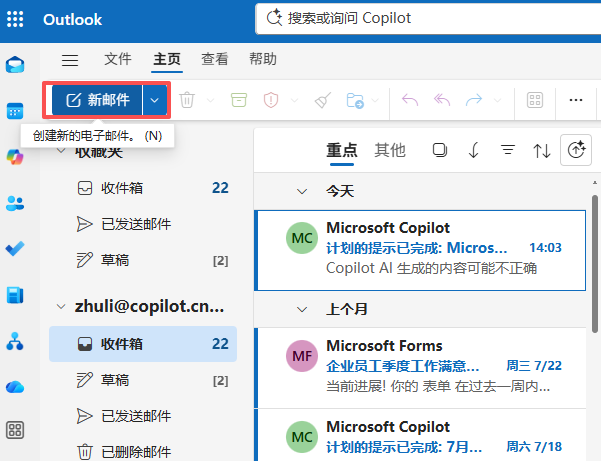Click the Copilot search box

(x=428, y=18)
